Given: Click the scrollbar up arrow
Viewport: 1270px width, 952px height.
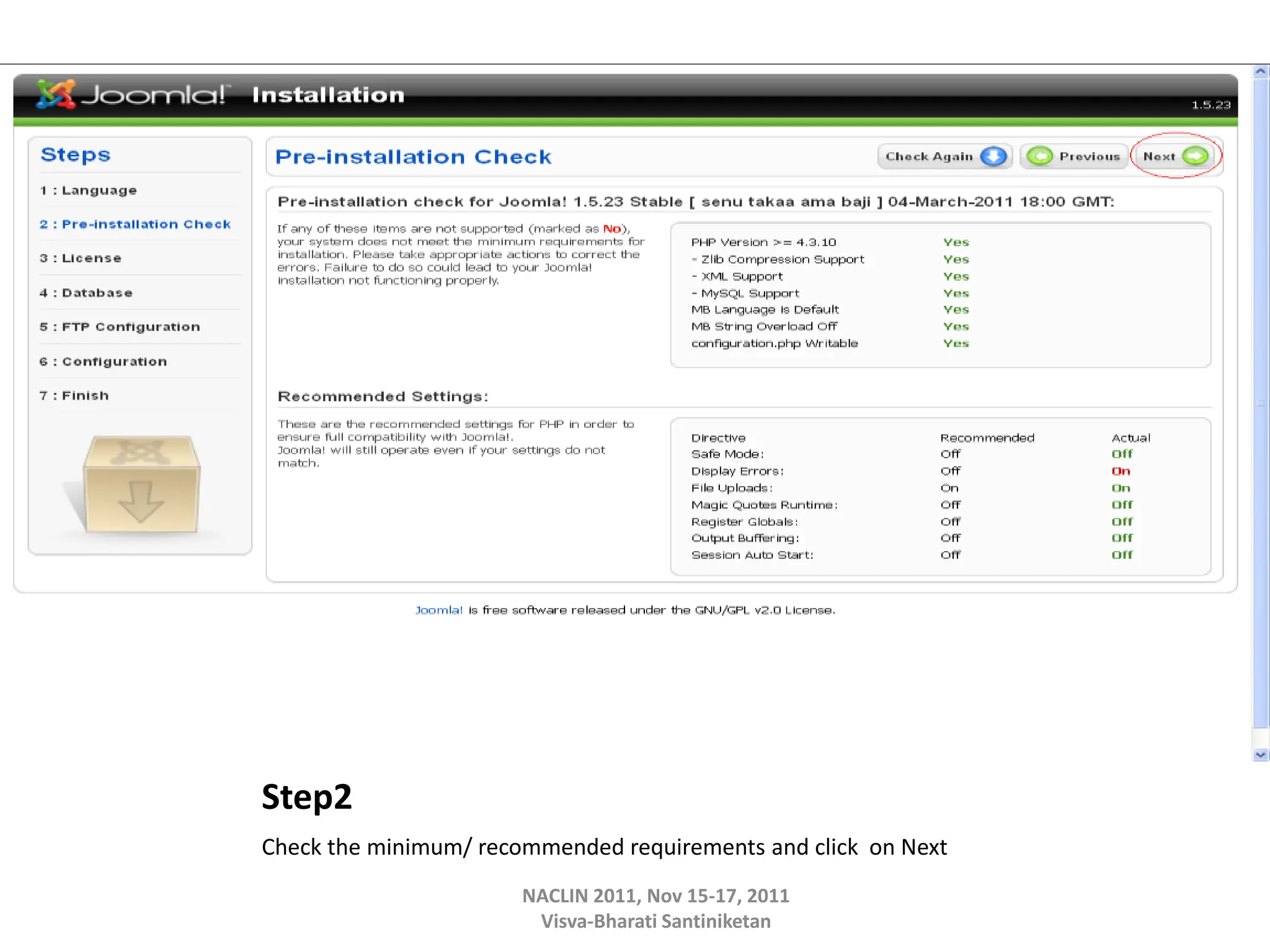Looking at the screenshot, I should [x=1260, y=72].
